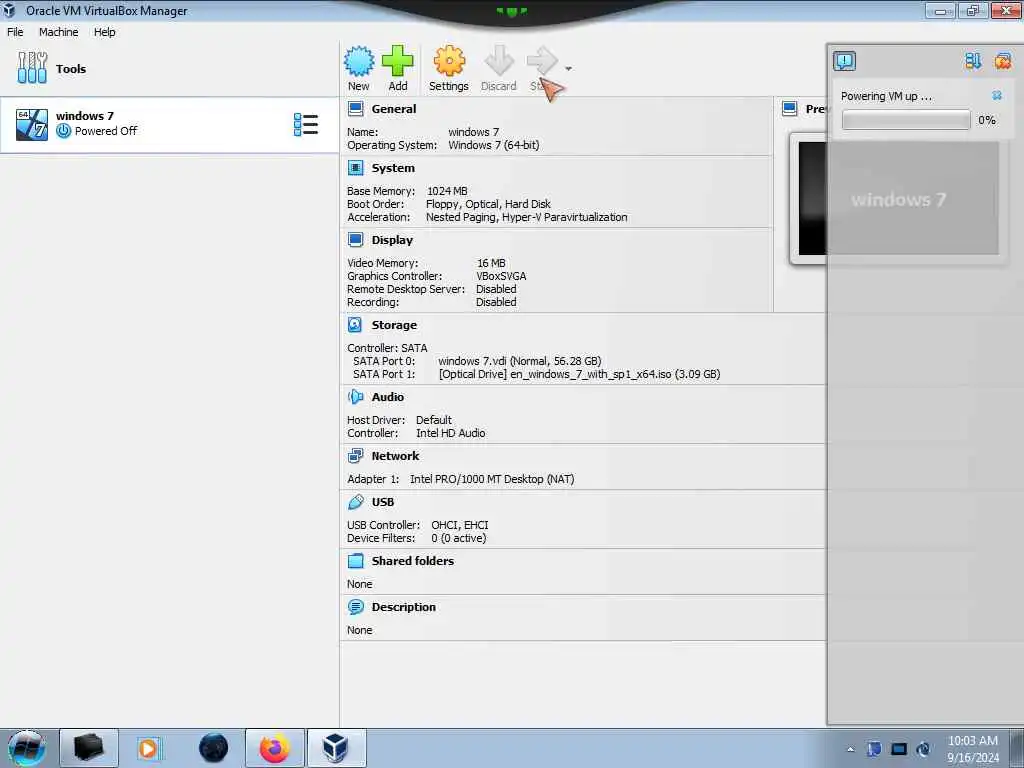Click the General section icon
1024x768 pixels.
[x=355, y=109]
